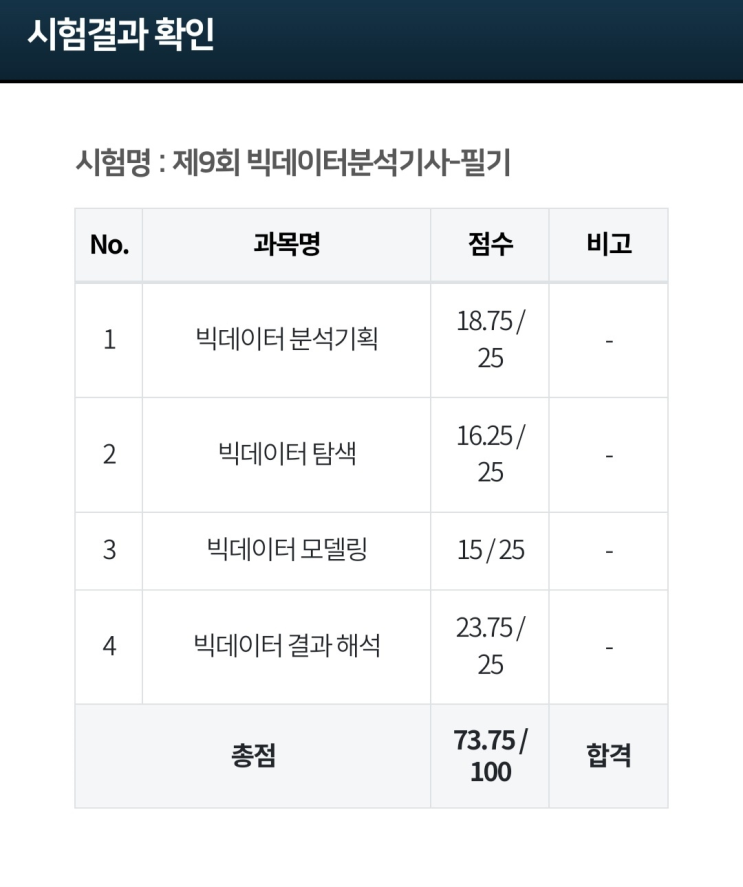Select the 빅데이터 모델링 subject cell
This screenshot has height=887, width=743.
[286, 550]
